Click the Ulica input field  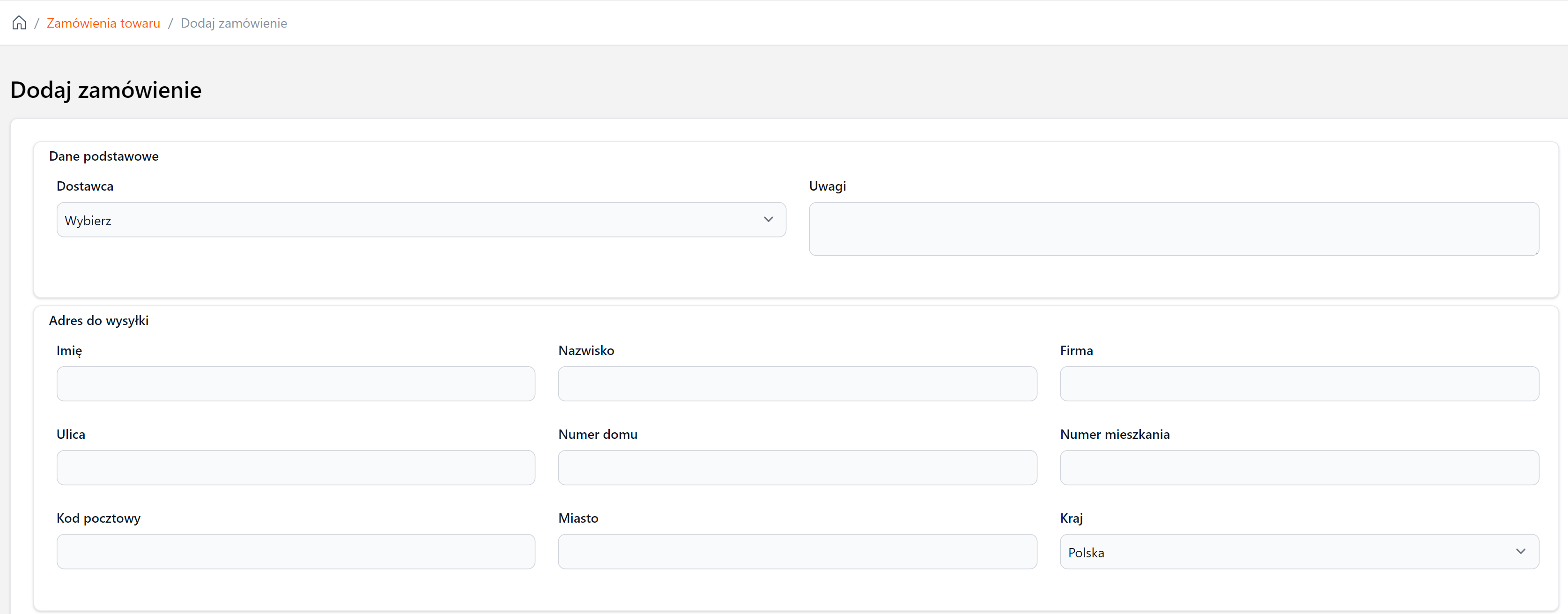tap(296, 467)
